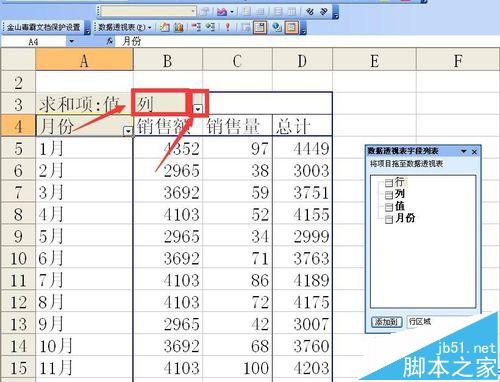Toggle the Always Display Items icon
500x382 pixels.
tap(260, 27)
